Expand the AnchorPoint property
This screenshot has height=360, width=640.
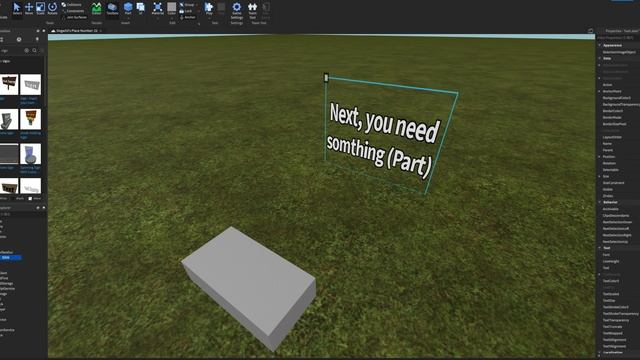tap(600, 91)
